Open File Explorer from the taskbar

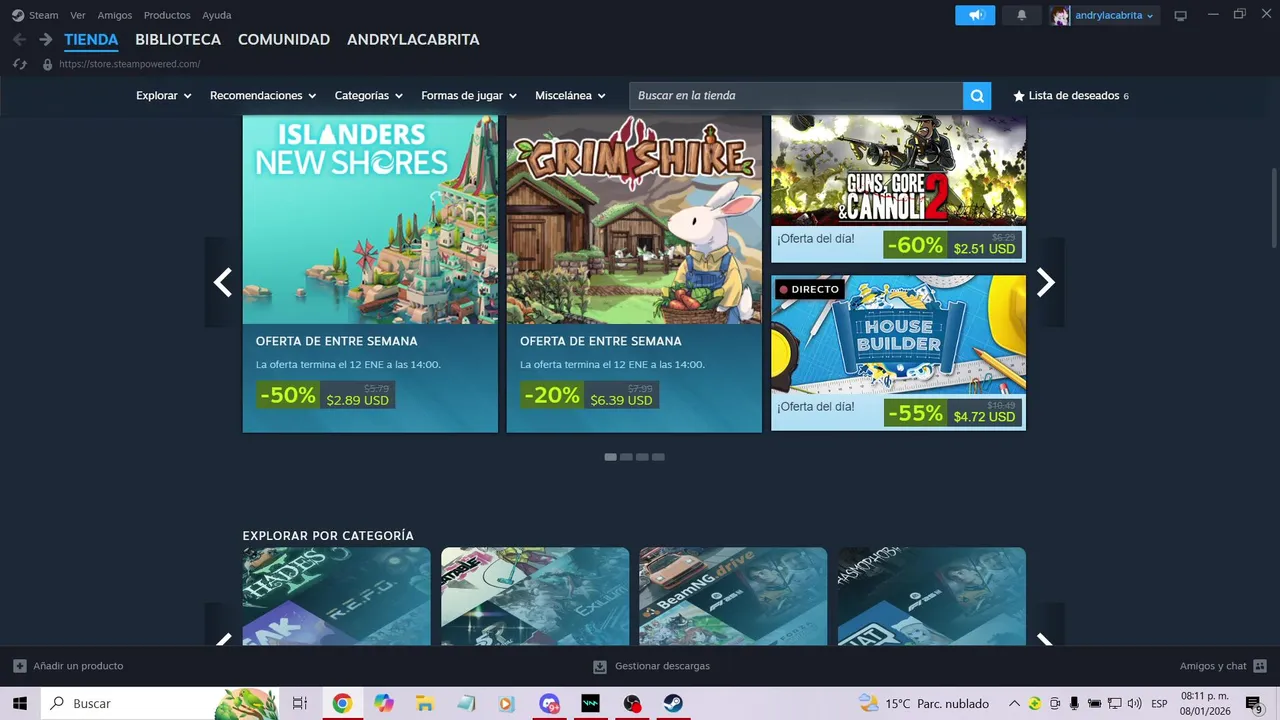click(424, 703)
